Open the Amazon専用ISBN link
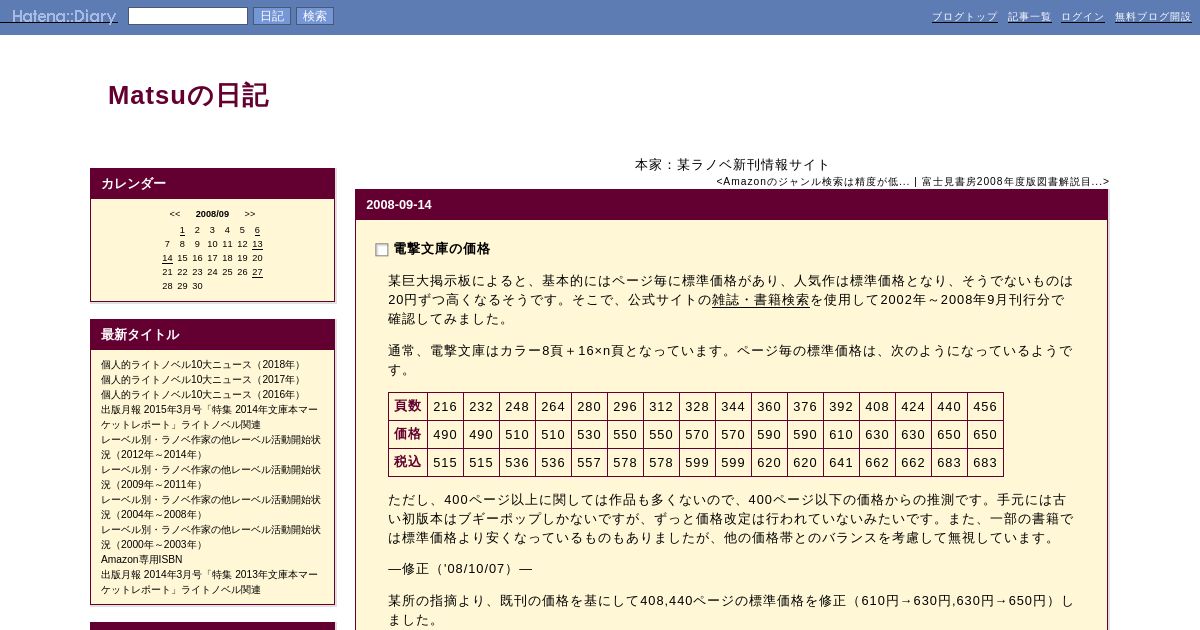 click(x=141, y=560)
